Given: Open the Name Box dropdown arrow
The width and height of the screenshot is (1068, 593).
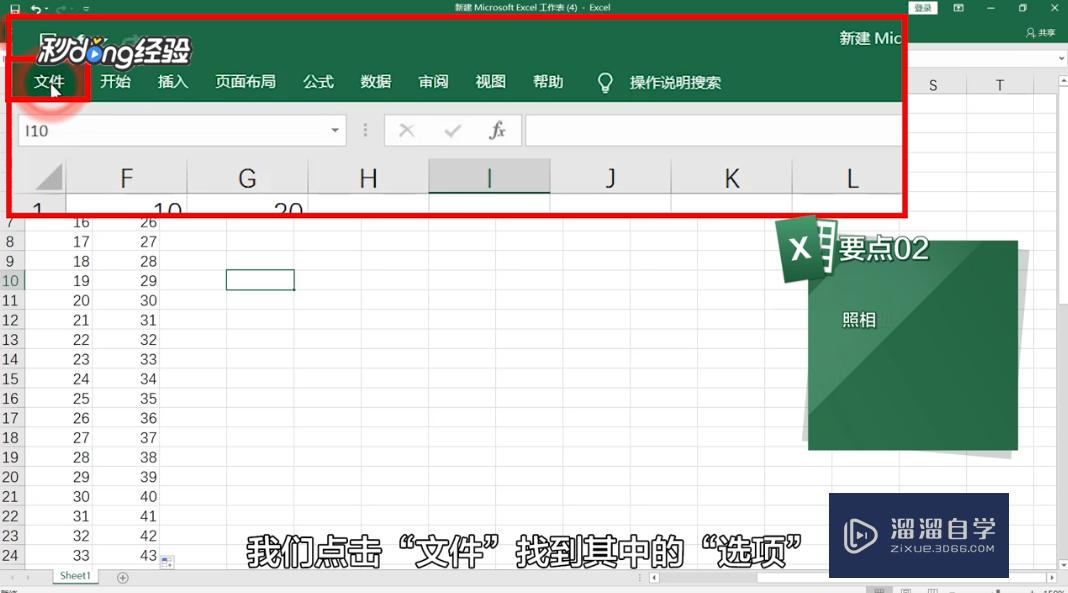Looking at the screenshot, I should click(335, 129).
